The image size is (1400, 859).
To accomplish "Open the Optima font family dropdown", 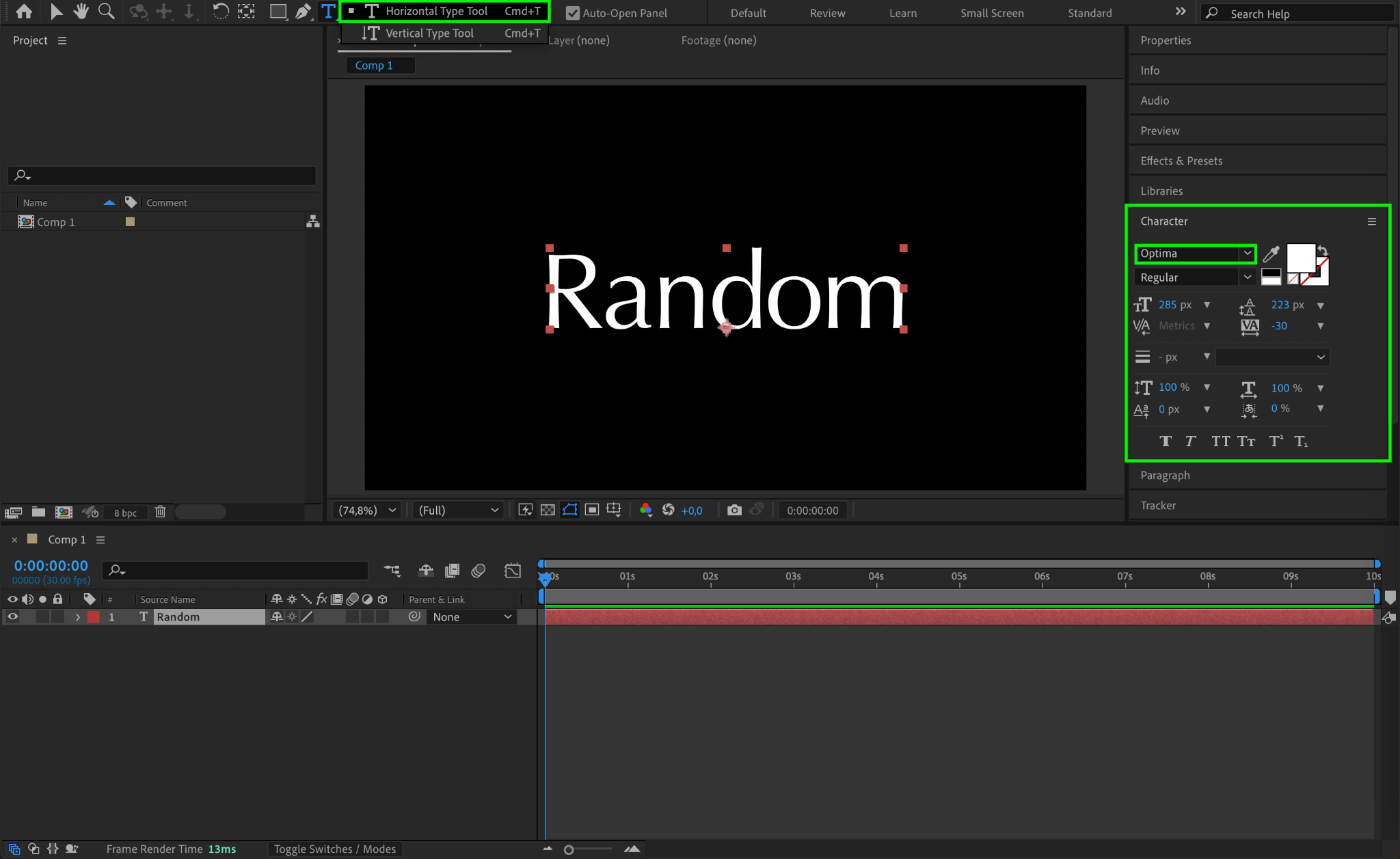I will point(1247,254).
